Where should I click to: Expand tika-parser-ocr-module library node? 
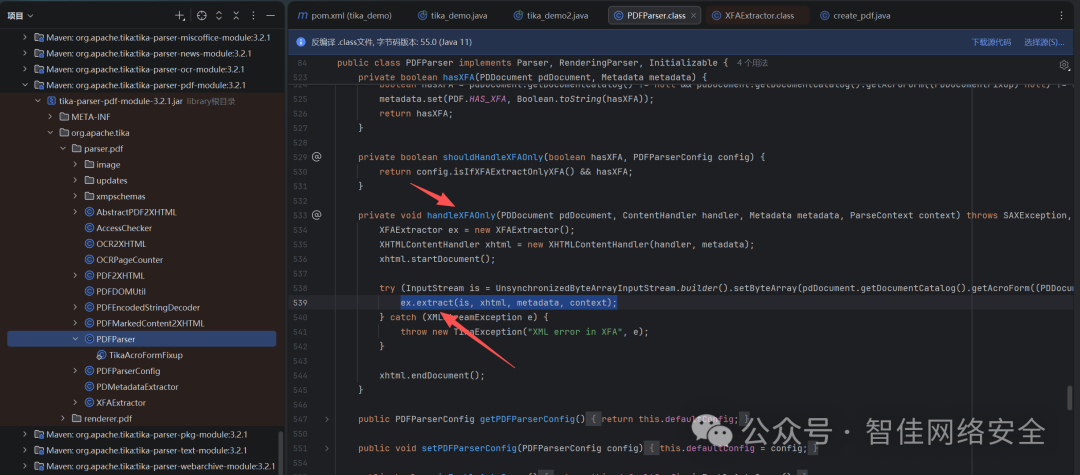25,69
